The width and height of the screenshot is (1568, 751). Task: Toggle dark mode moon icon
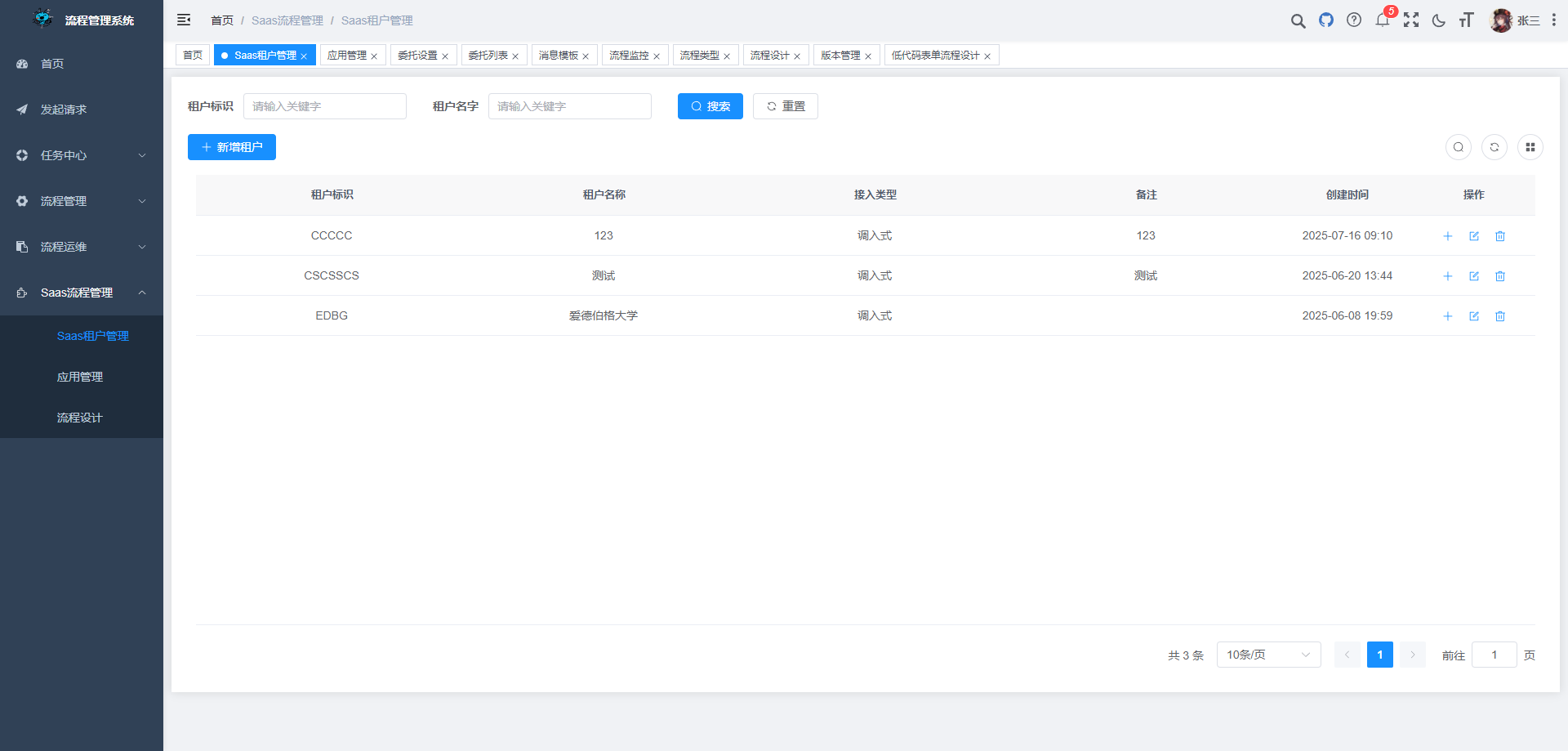[x=1438, y=20]
